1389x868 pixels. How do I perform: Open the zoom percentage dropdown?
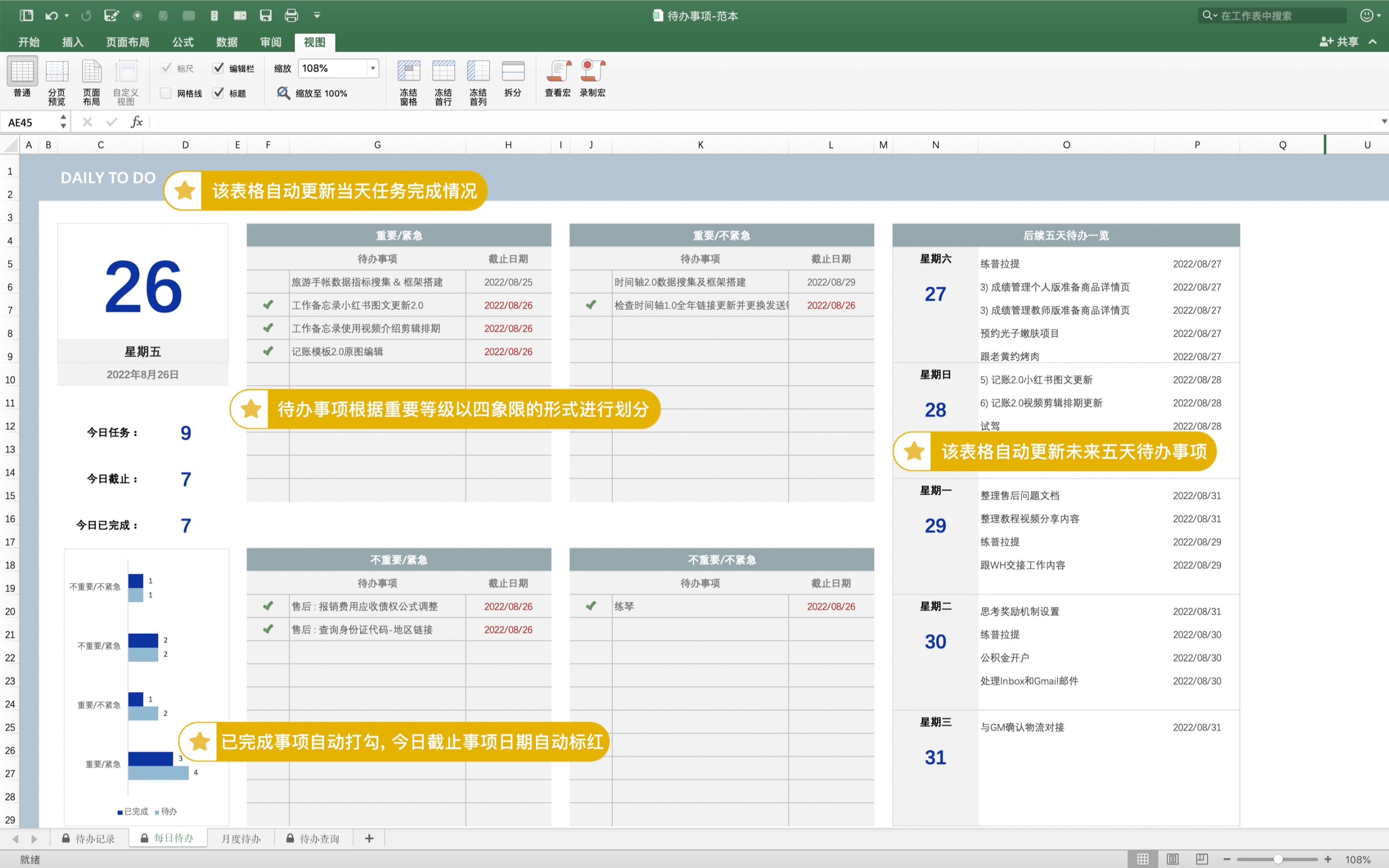click(372, 68)
